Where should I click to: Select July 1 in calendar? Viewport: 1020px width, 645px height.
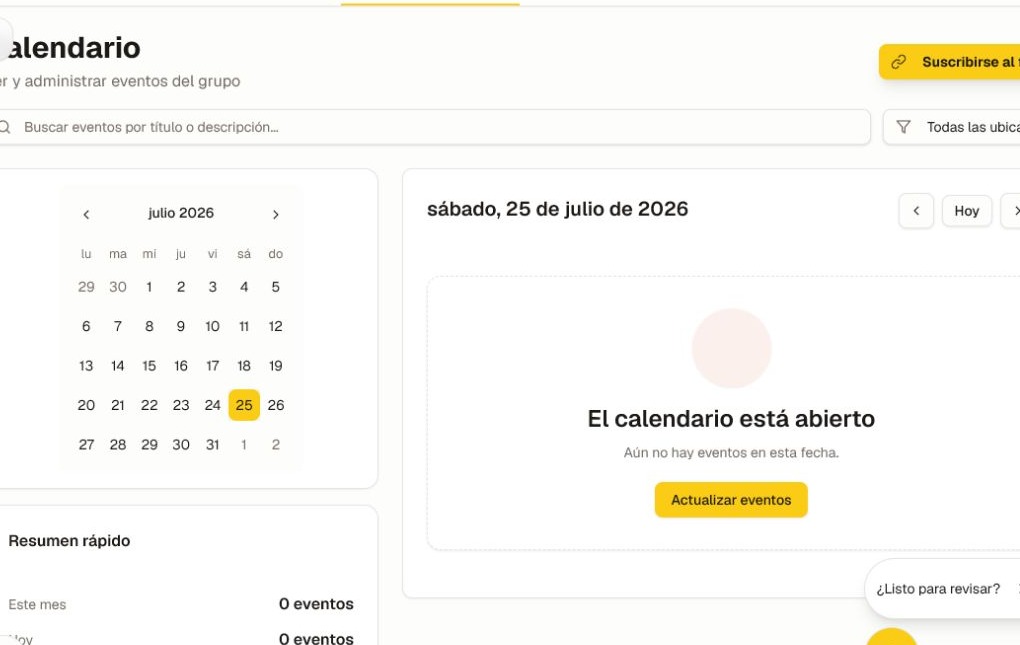point(149,287)
